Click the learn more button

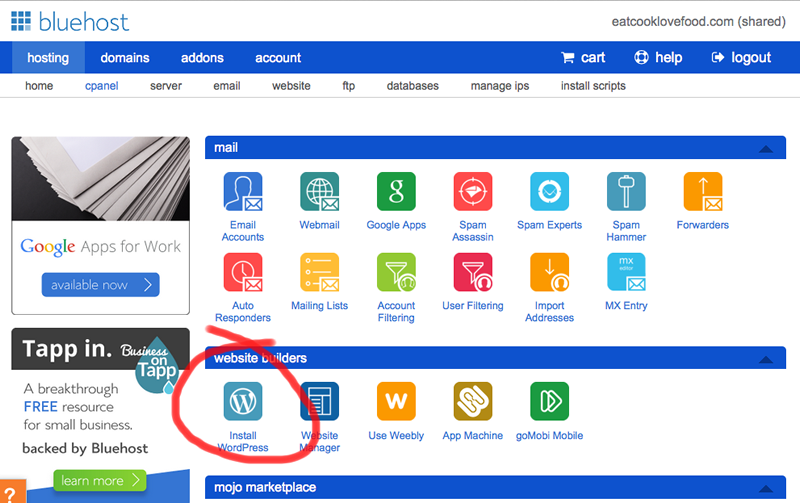pos(99,481)
